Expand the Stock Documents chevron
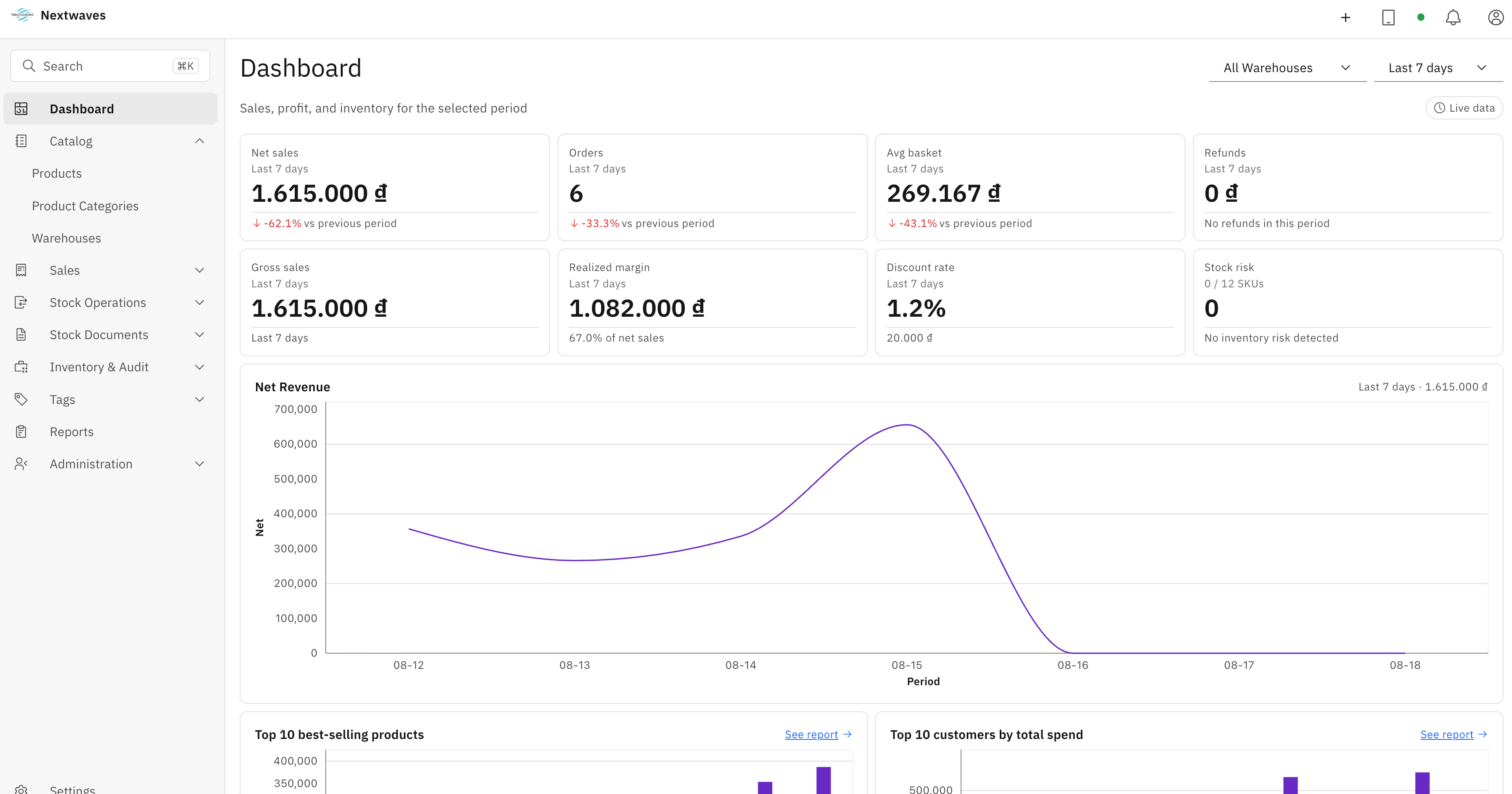Viewport: 1512px width, 794px height. pos(200,335)
